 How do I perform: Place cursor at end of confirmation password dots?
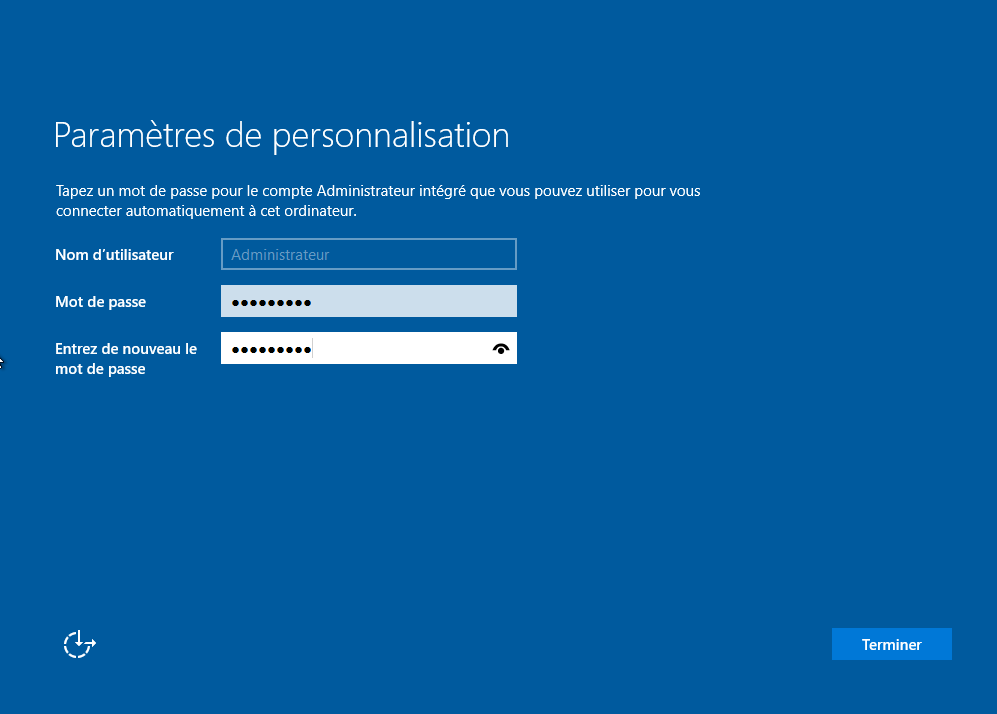coord(313,349)
